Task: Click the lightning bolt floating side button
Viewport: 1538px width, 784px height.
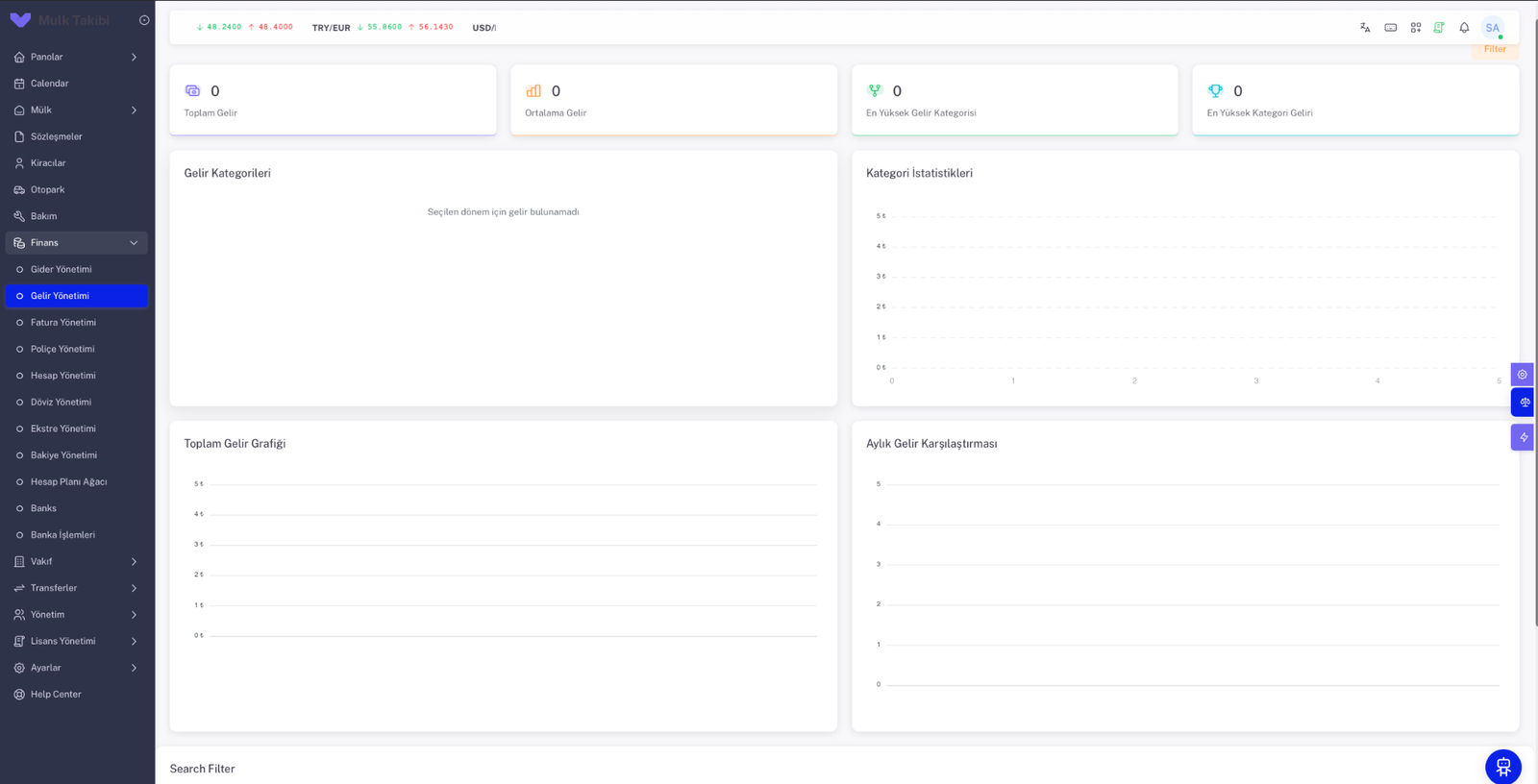Action: point(1523,437)
